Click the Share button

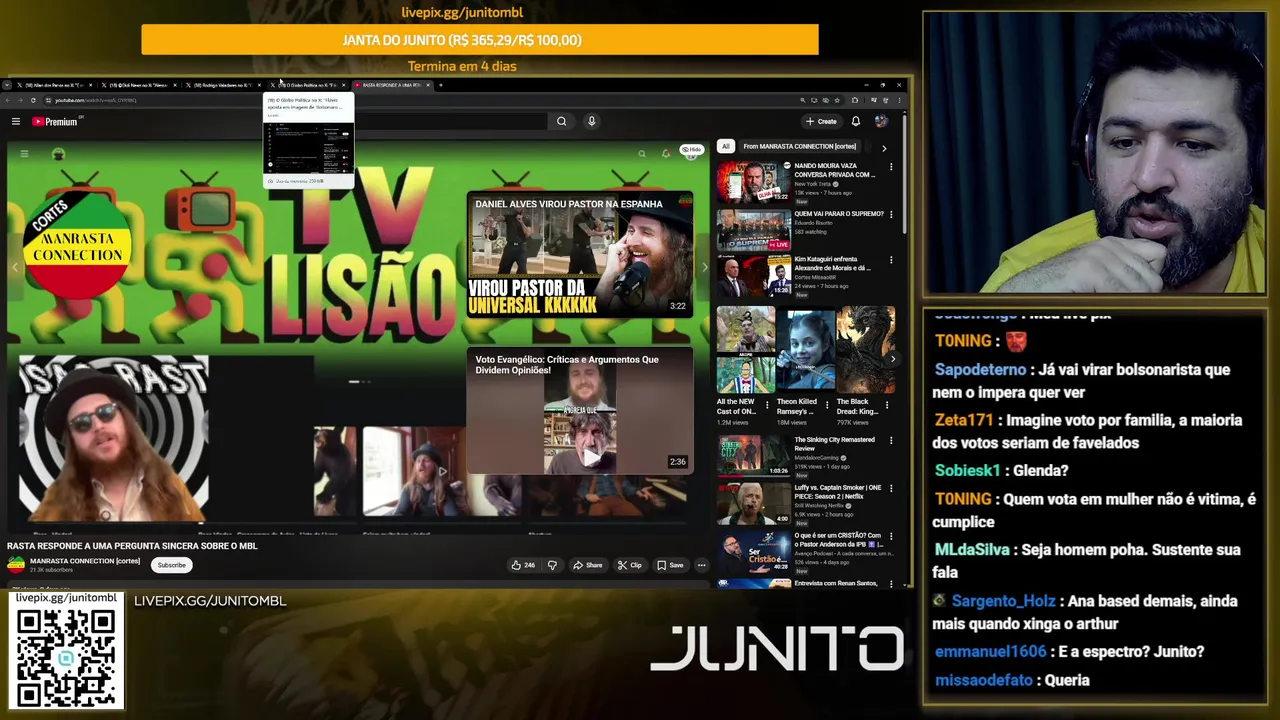tap(587, 565)
